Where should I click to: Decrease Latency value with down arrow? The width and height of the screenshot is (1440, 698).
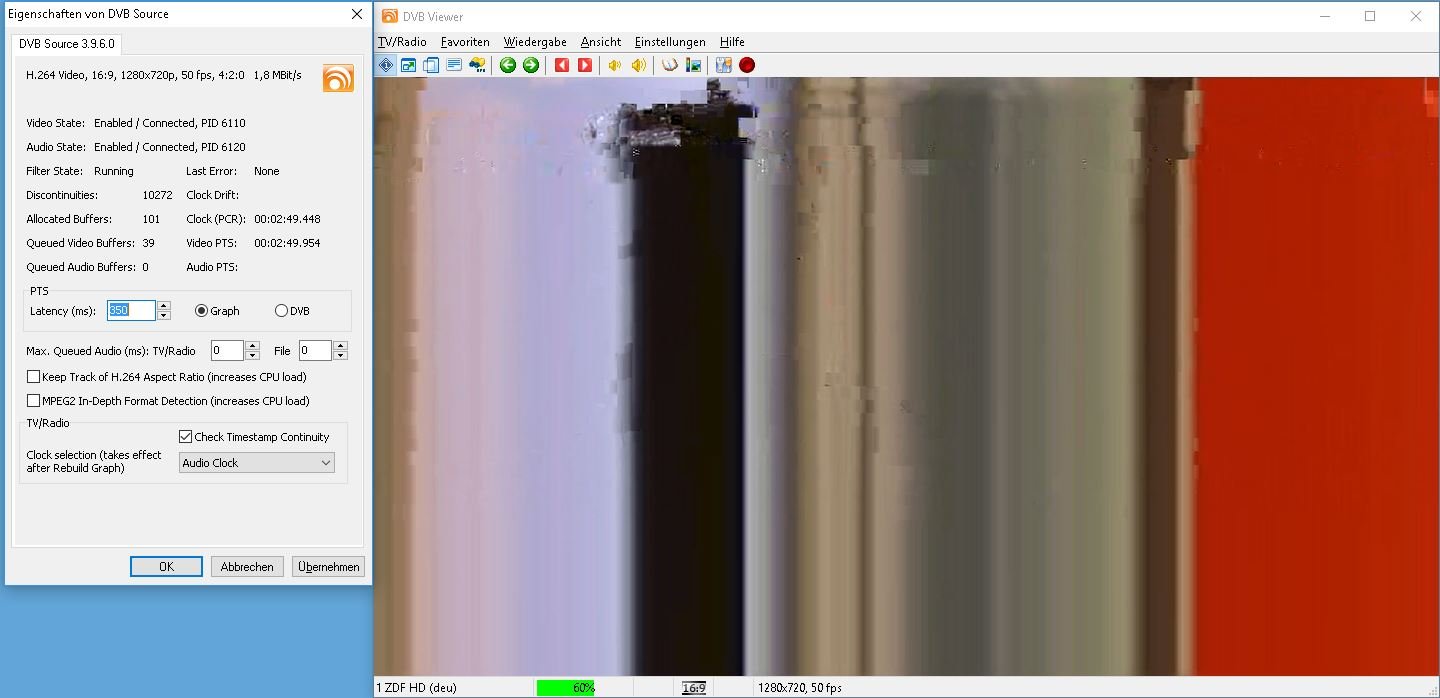coord(164,316)
